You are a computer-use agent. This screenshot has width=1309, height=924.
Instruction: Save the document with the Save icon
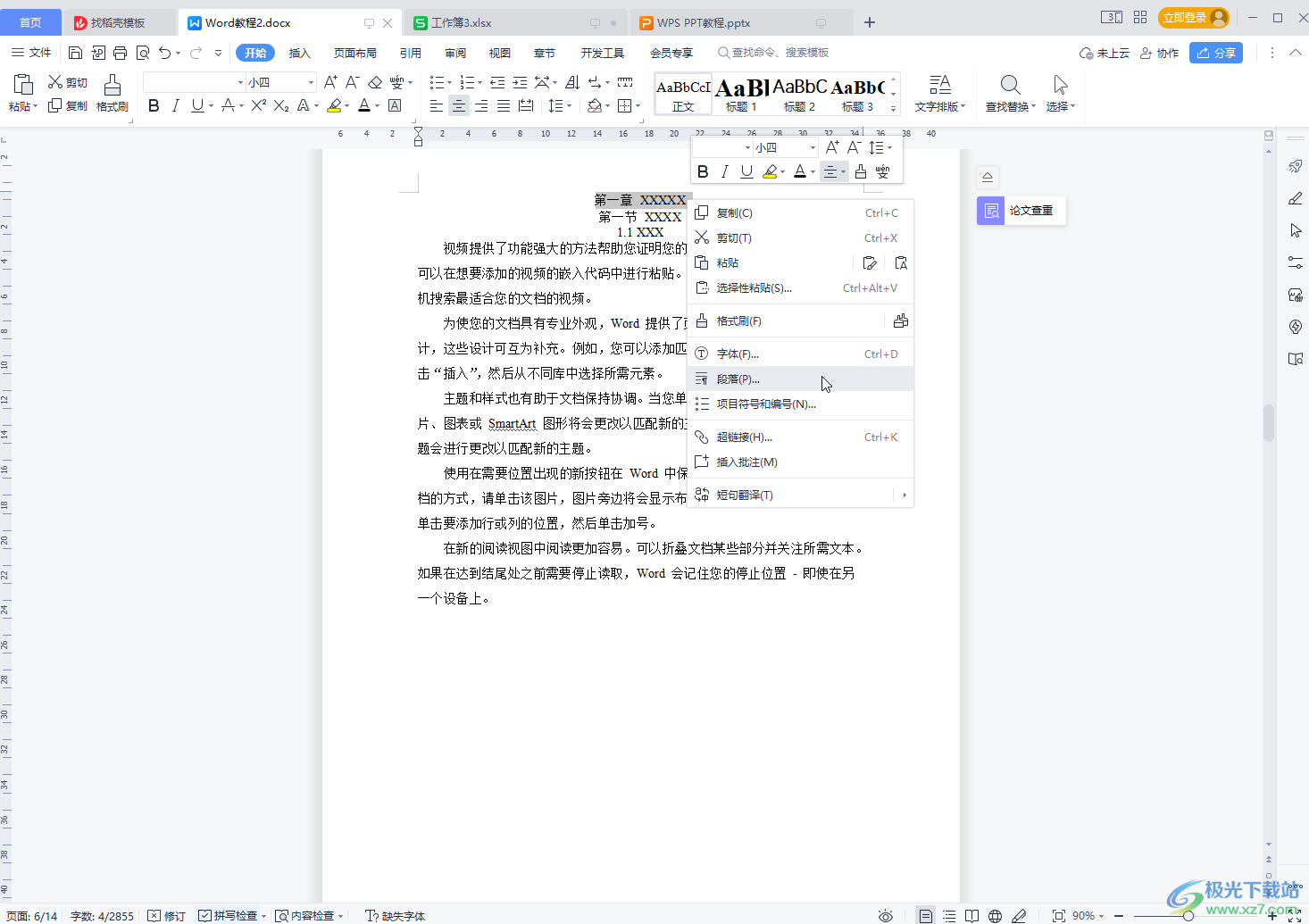pyautogui.click(x=75, y=53)
